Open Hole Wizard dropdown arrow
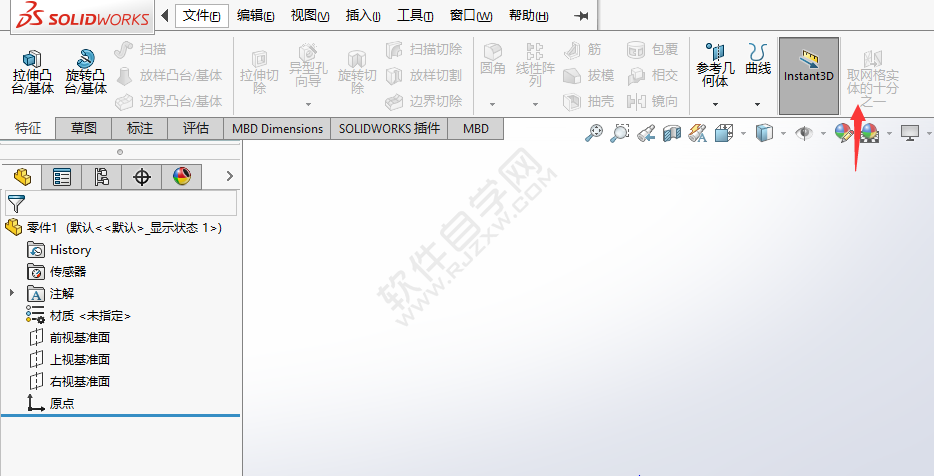Screen dimensions: 934x476 (309, 104)
